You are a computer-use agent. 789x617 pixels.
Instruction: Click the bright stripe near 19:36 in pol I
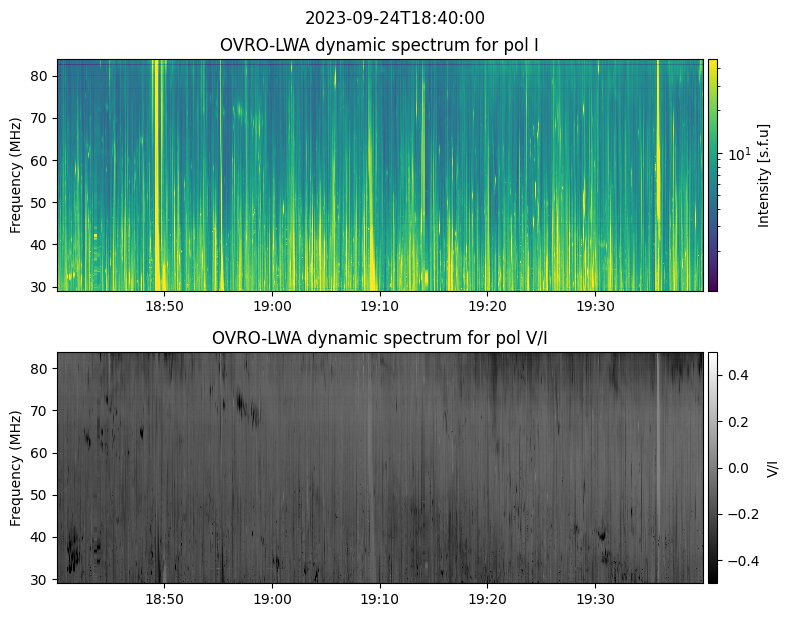[x=658, y=175]
